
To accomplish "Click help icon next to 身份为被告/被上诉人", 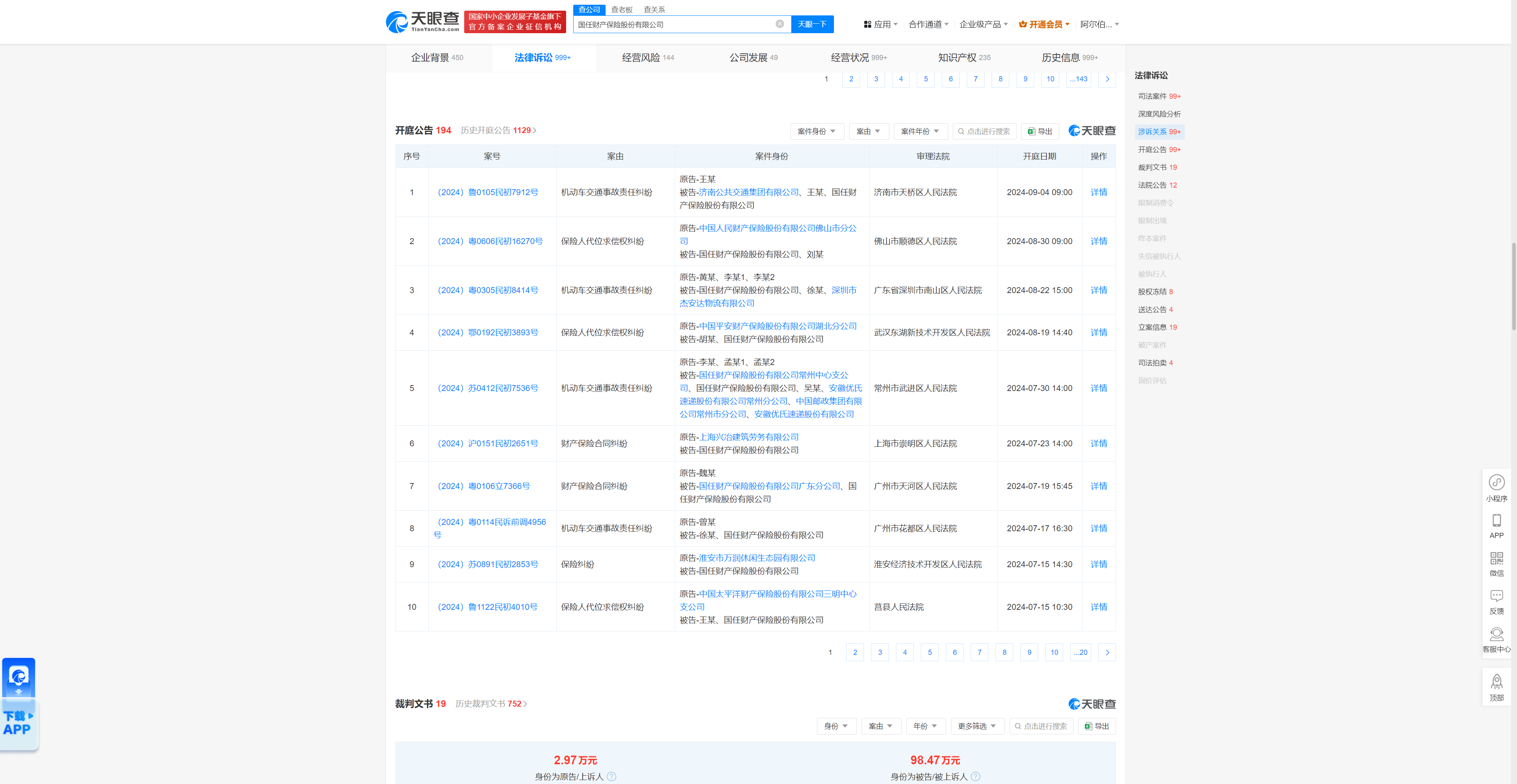I will 975,776.
